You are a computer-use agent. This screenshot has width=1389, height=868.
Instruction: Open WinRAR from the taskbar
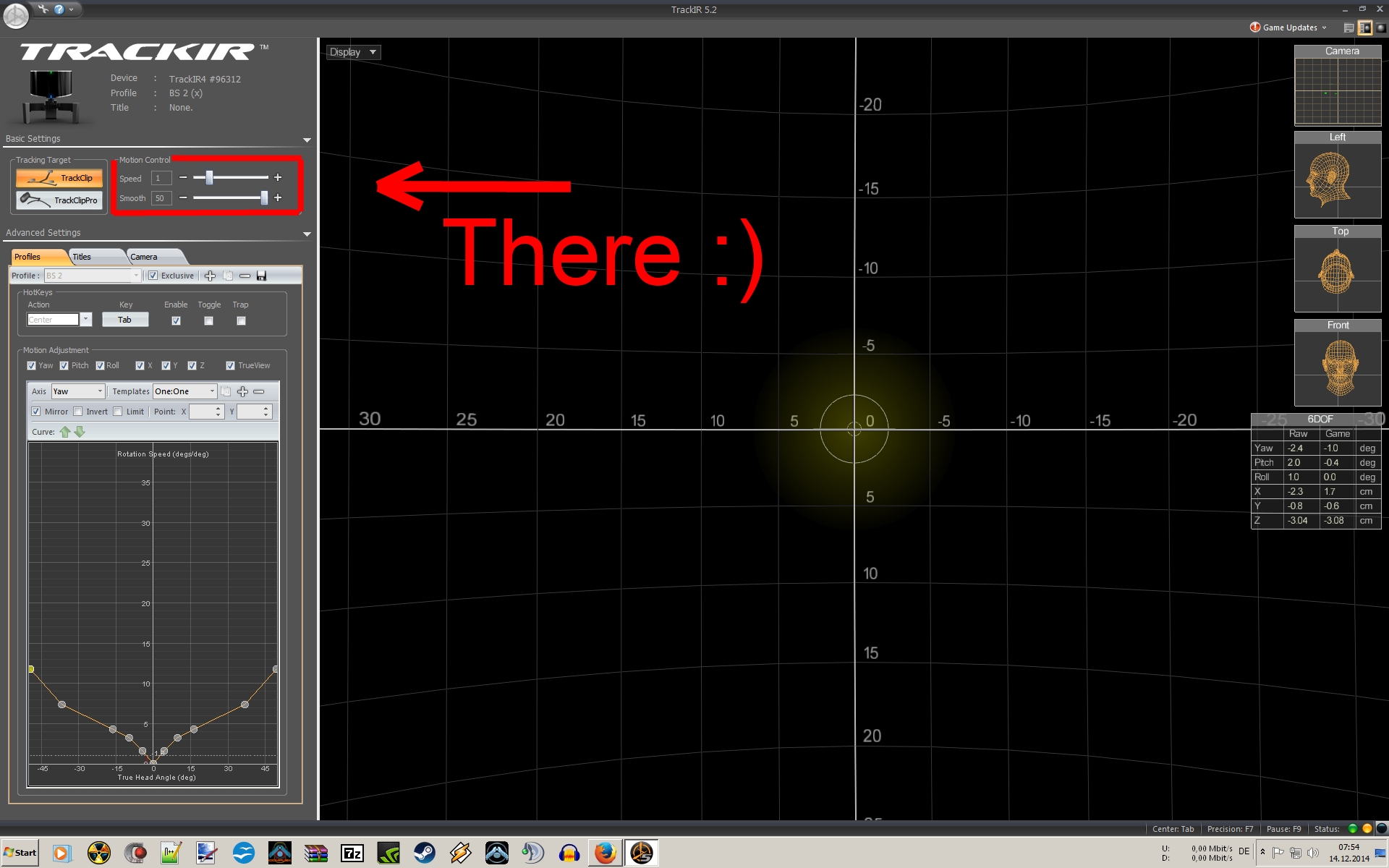[316, 853]
